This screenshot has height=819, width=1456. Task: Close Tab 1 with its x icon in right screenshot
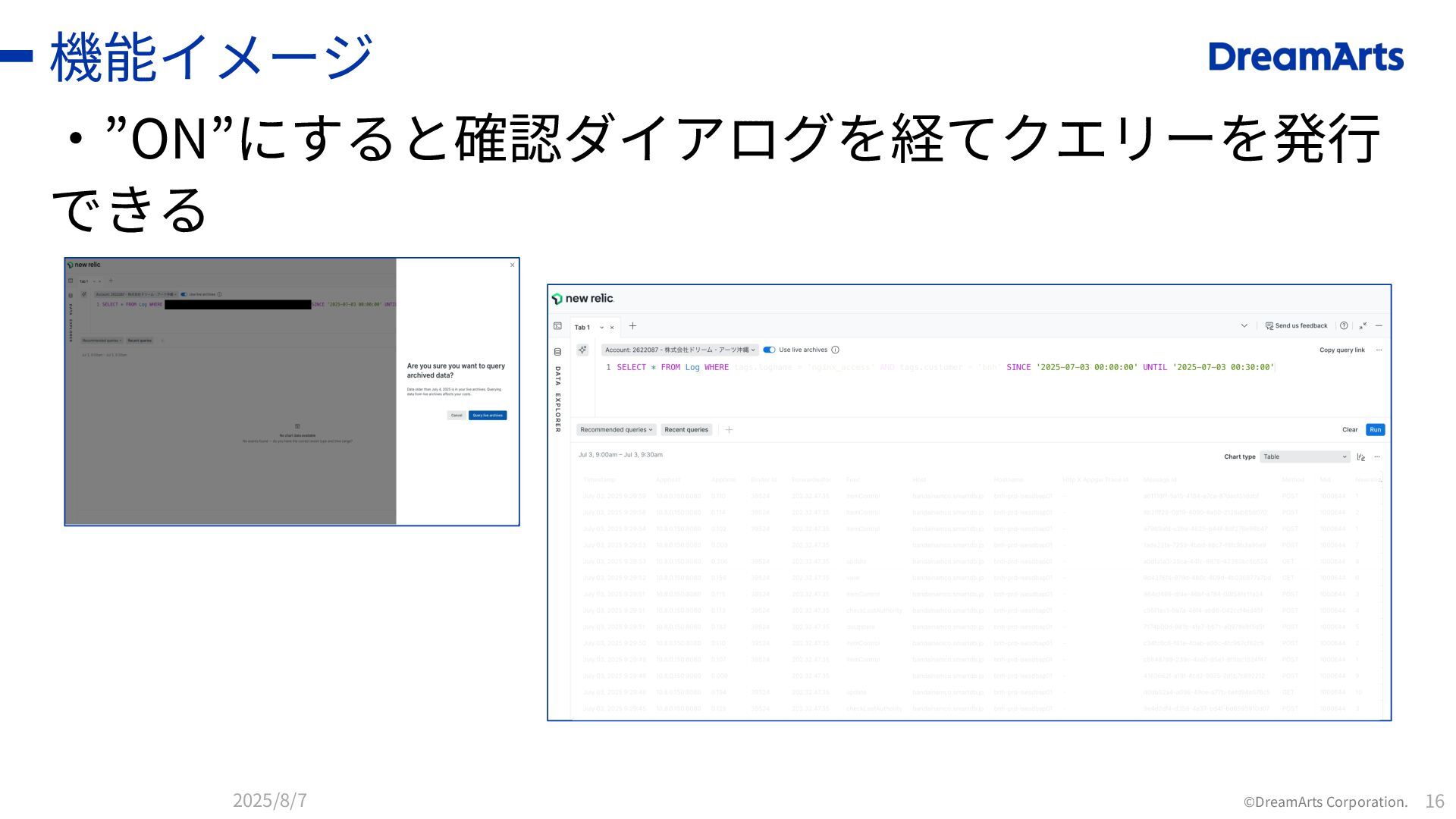point(612,328)
